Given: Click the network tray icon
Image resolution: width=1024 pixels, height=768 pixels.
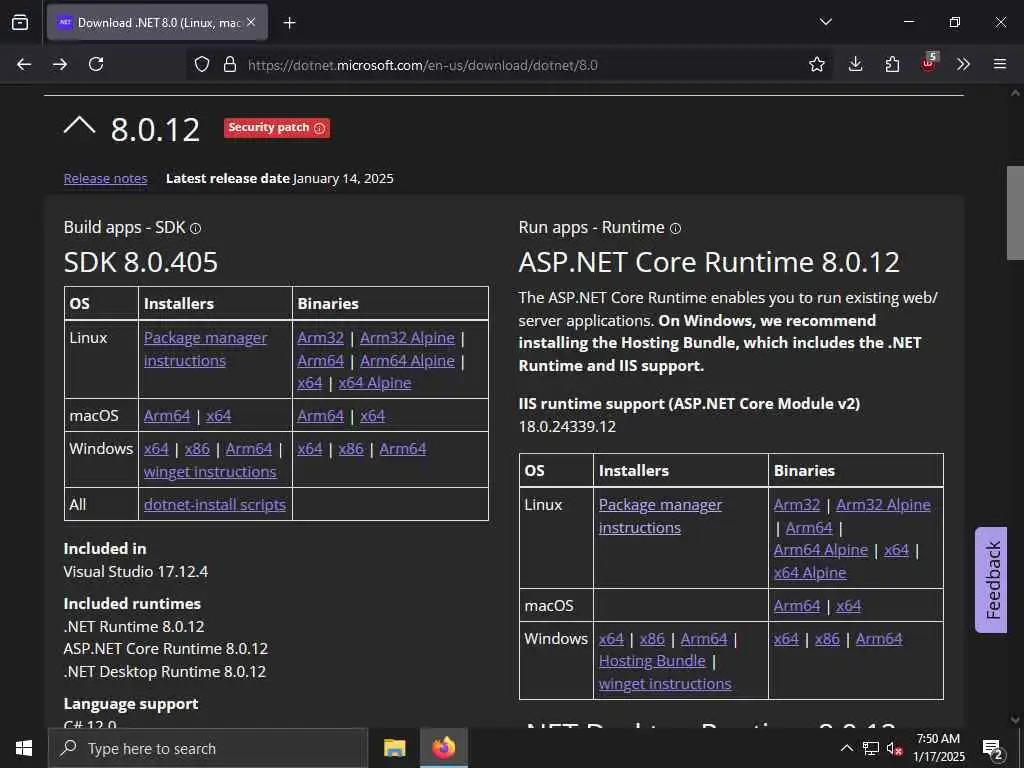Looking at the screenshot, I should coord(871,748).
